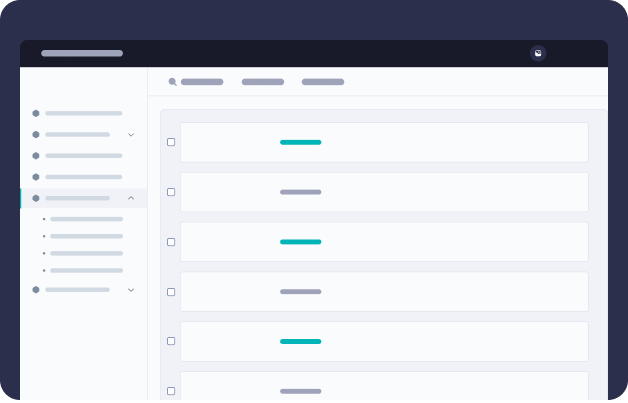Viewport: 628px width, 403px height.
Task: Expand the last sidebar item using its chevron
Action: click(x=131, y=290)
